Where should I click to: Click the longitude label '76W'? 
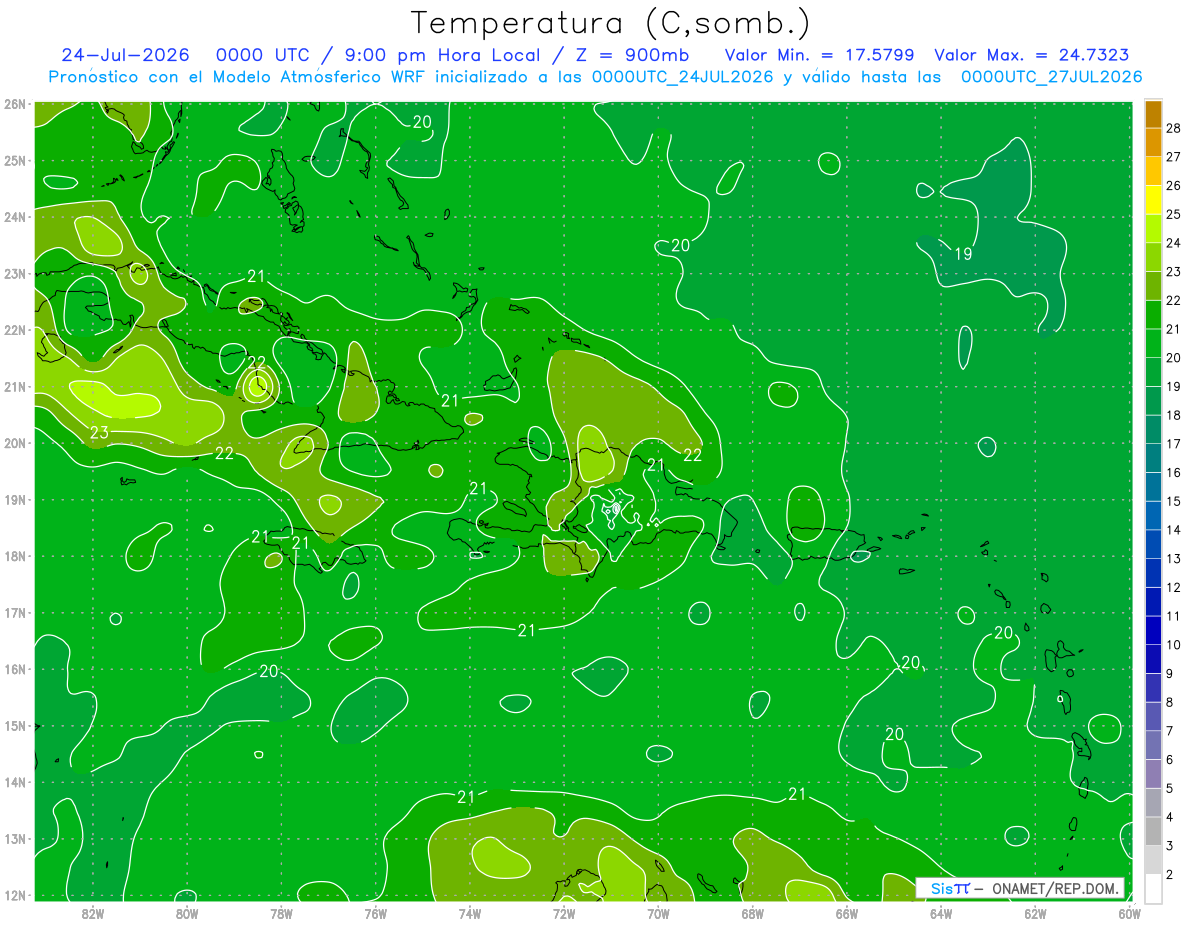point(375,913)
